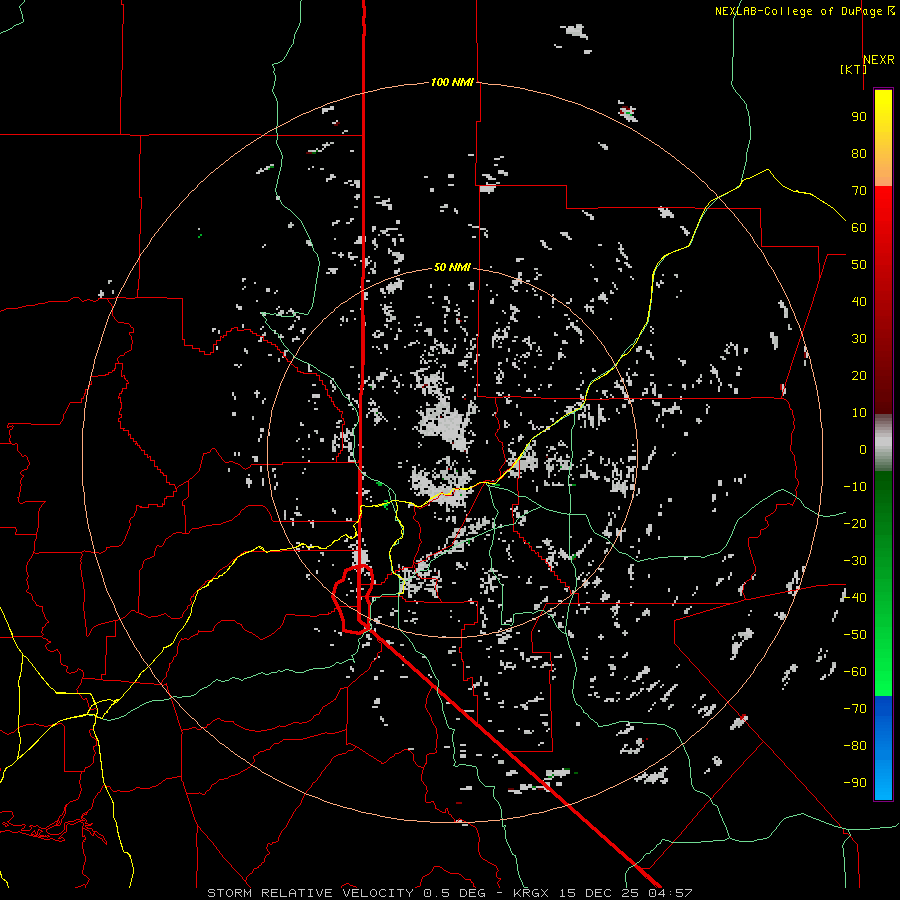Viewport: 900px width, 900px height.
Task: Click the NEXR label above the color bar
Action: [878, 60]
